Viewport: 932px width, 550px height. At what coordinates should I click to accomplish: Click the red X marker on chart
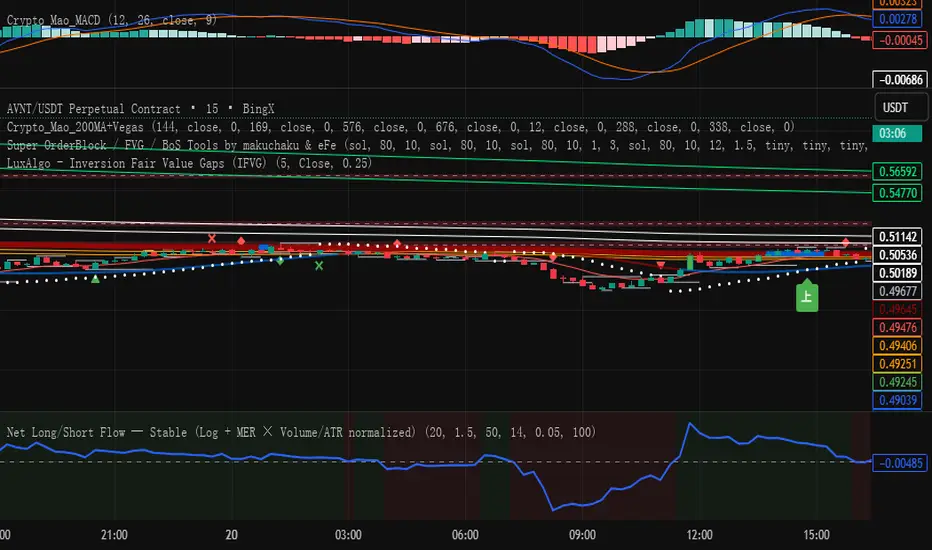tap(211, 238)
